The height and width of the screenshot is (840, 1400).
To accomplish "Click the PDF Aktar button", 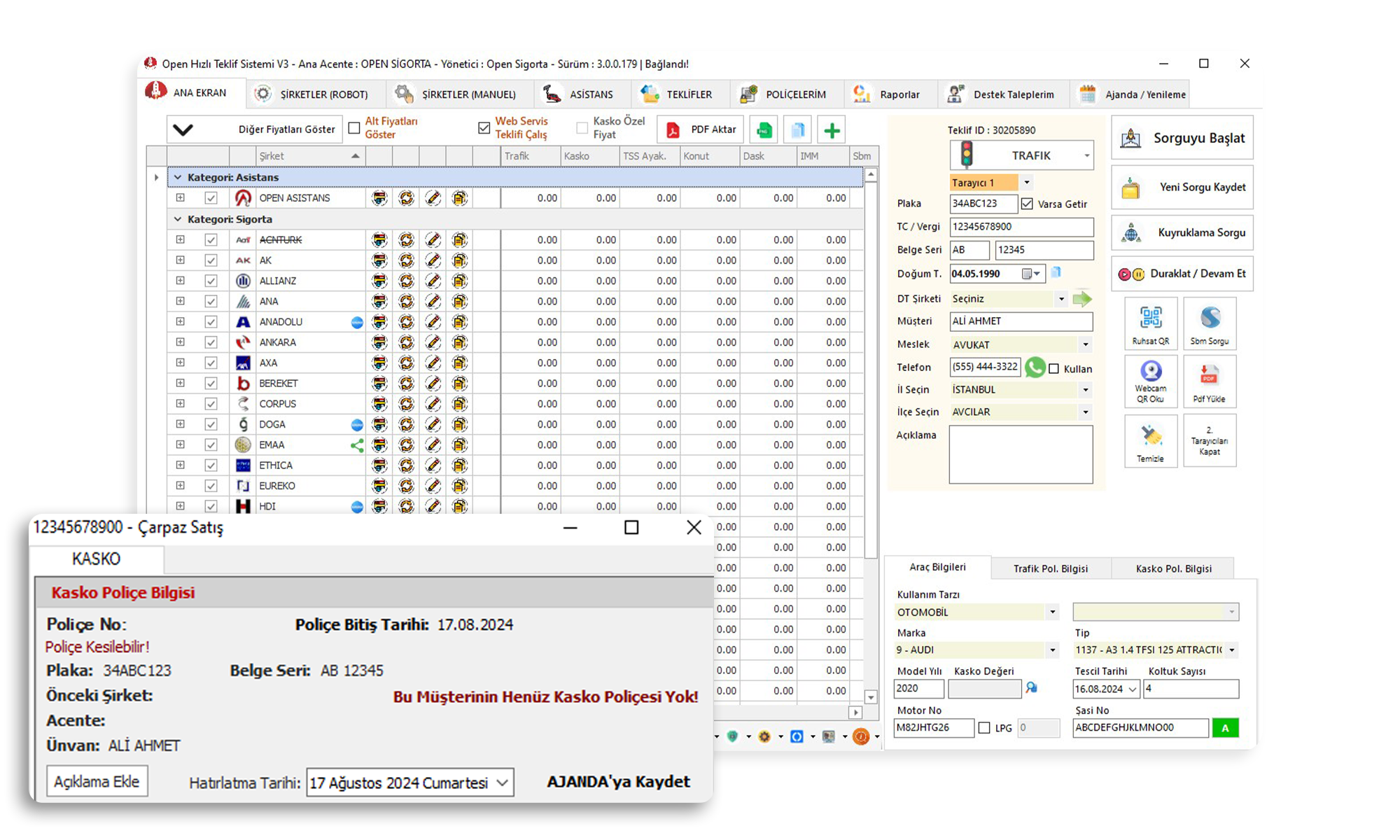I will coord(701,129).
